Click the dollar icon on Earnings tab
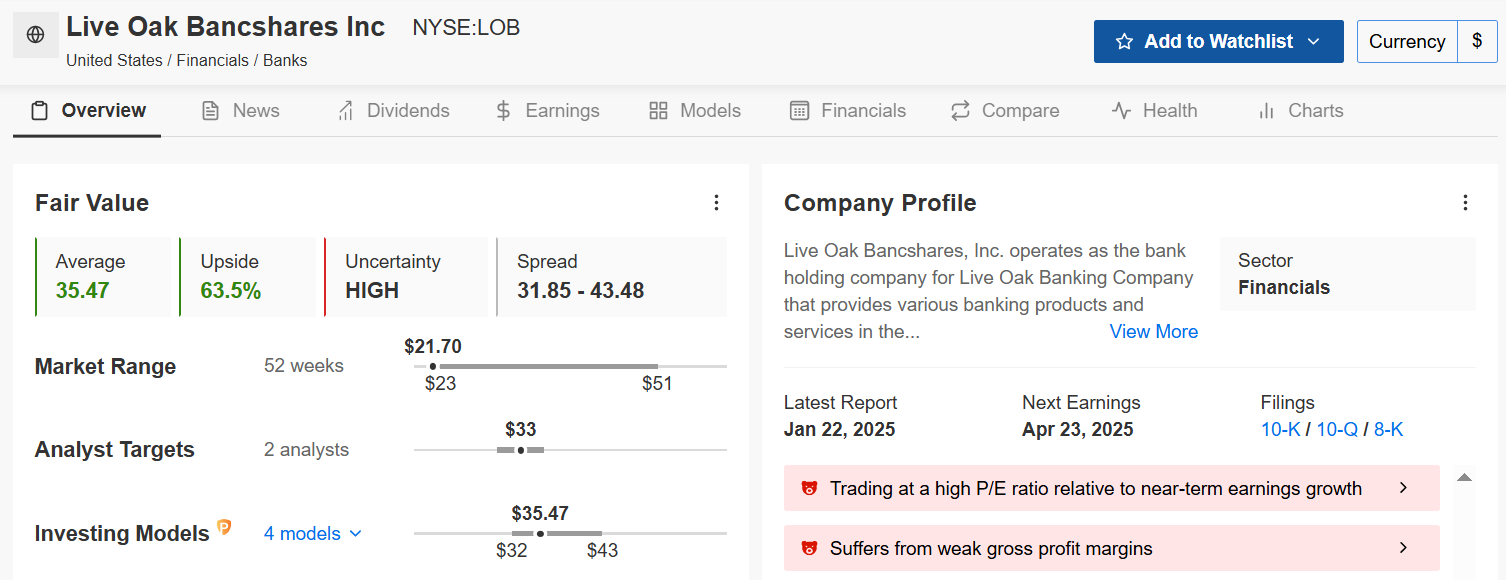Screen dimensions: 1506x580 coord(504,111)
